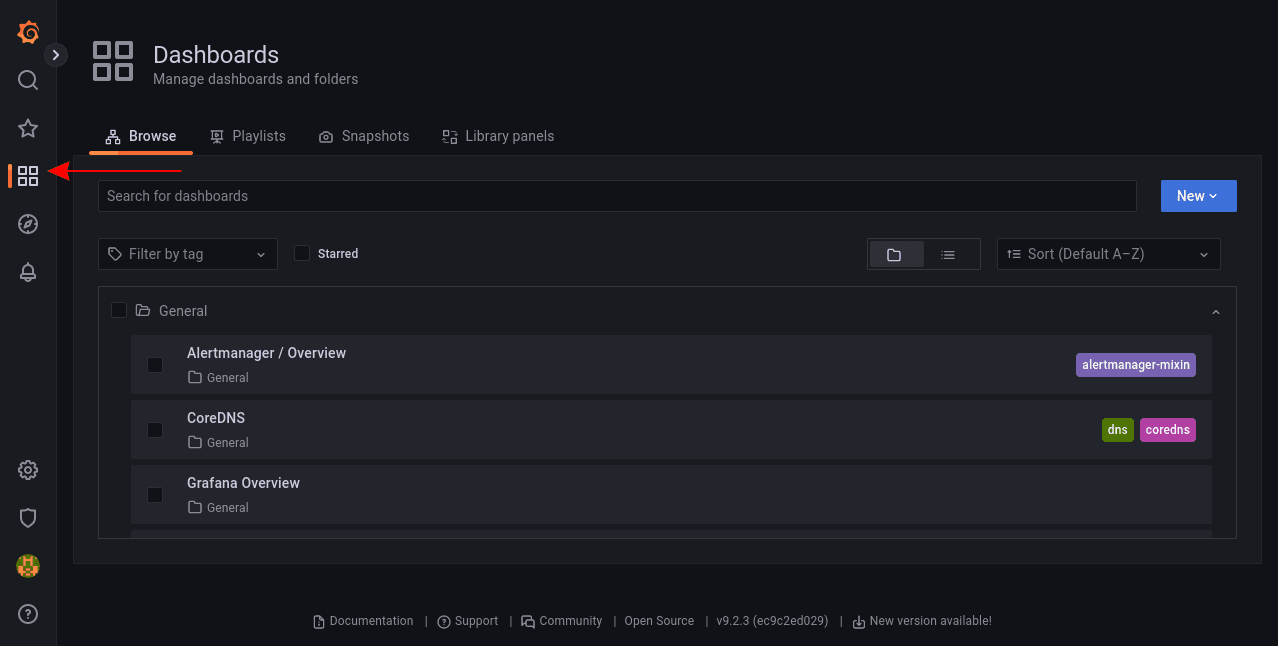The width and height of the screenshot is (1278, 646).
Task: Open the Starred dashboards star icon
Action: 27,128
